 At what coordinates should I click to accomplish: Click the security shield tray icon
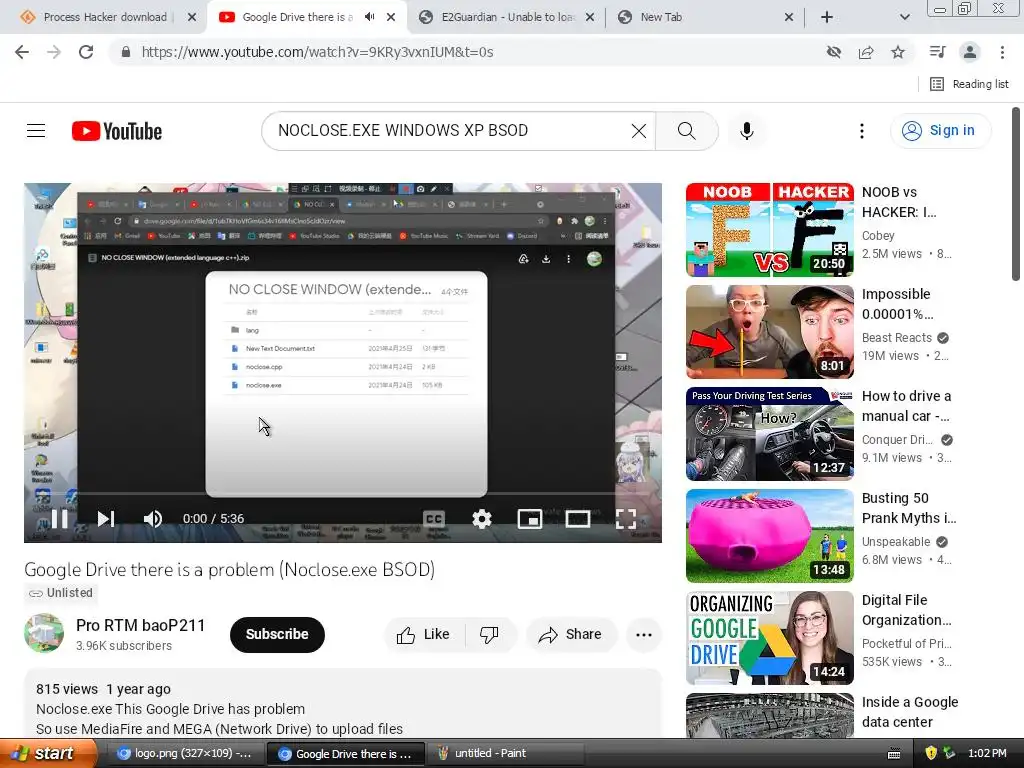click(x=931, y=753)
